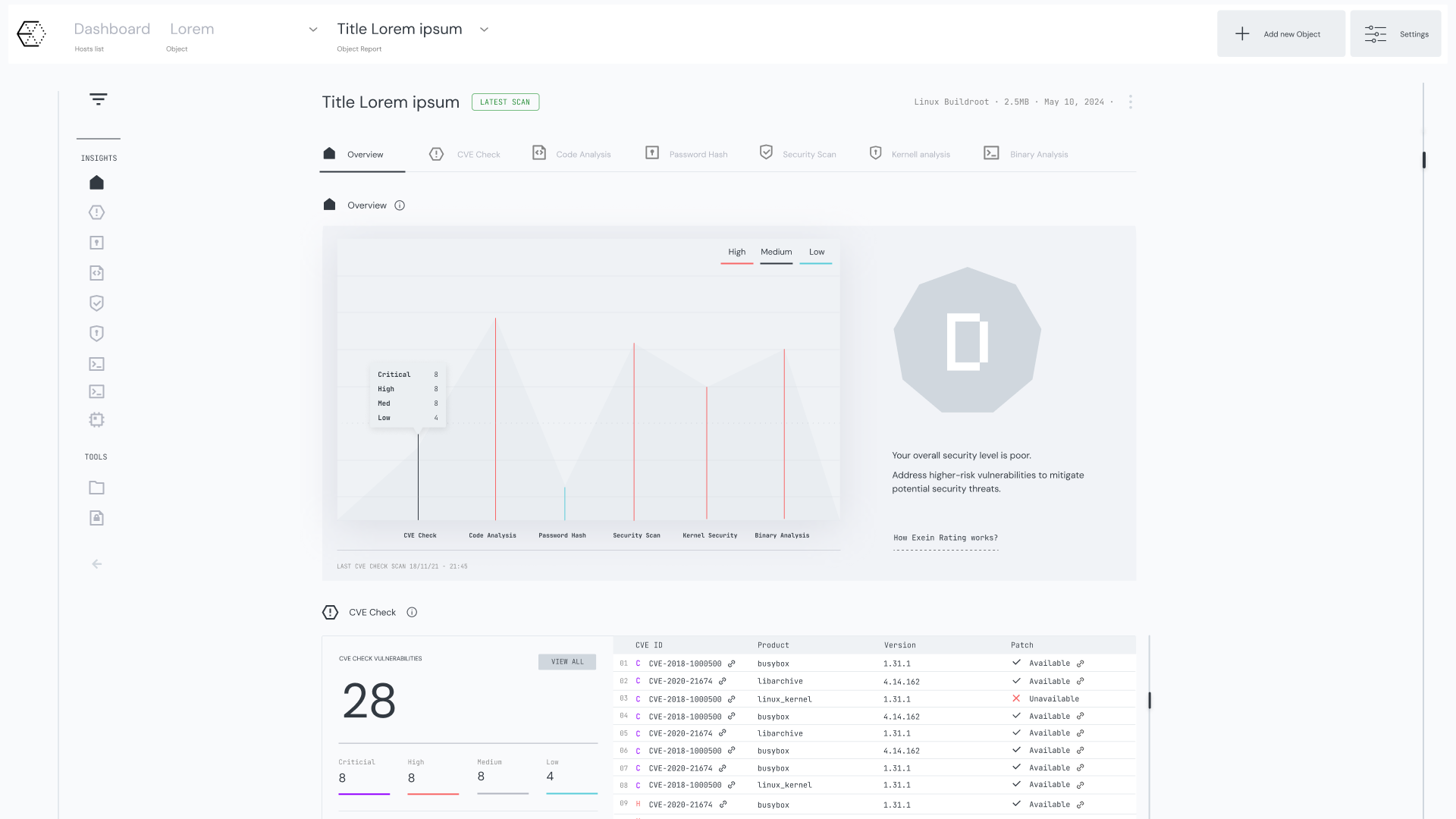Click the main page scrollbar thumb
The width and height of the screenshot is (1456, 819).
coord(1423,160)
